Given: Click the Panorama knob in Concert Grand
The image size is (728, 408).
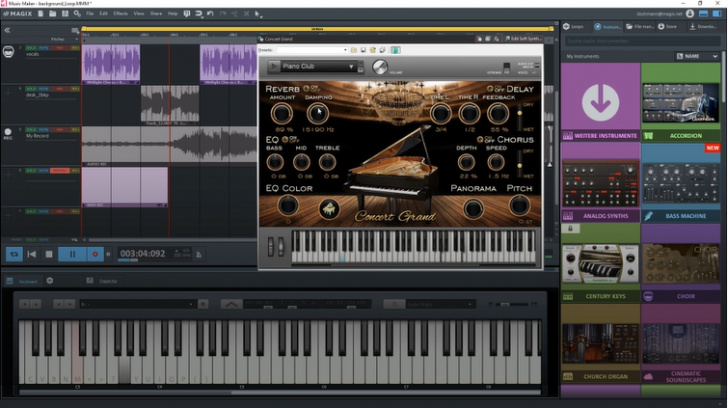Looking at the screenshot, I should 473,209.
